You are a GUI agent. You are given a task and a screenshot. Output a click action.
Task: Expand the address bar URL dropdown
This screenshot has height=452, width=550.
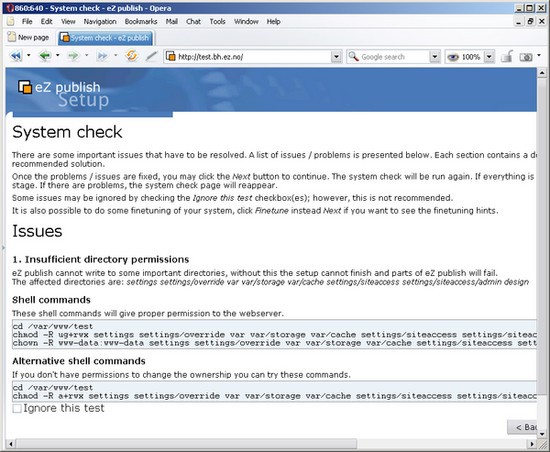(x=336, y=57)
